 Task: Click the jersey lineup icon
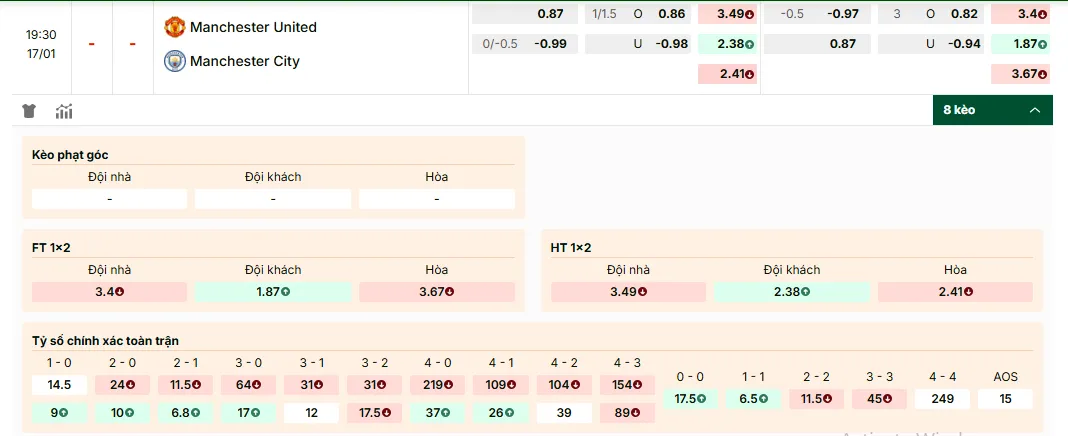pos(28,111)
